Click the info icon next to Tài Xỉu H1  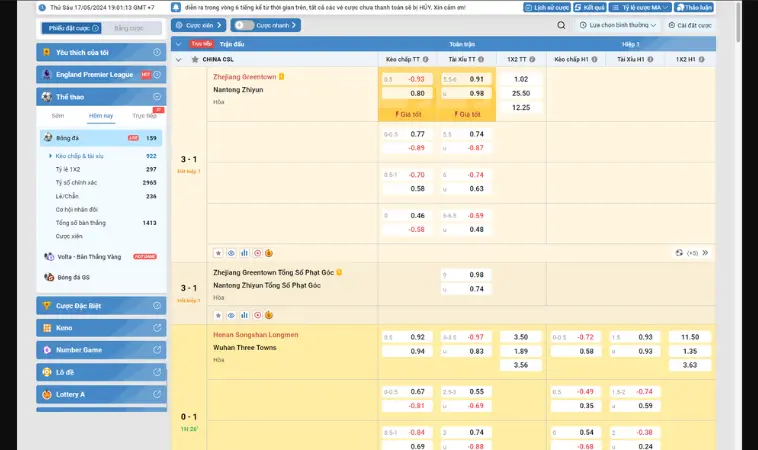point(655,59)
